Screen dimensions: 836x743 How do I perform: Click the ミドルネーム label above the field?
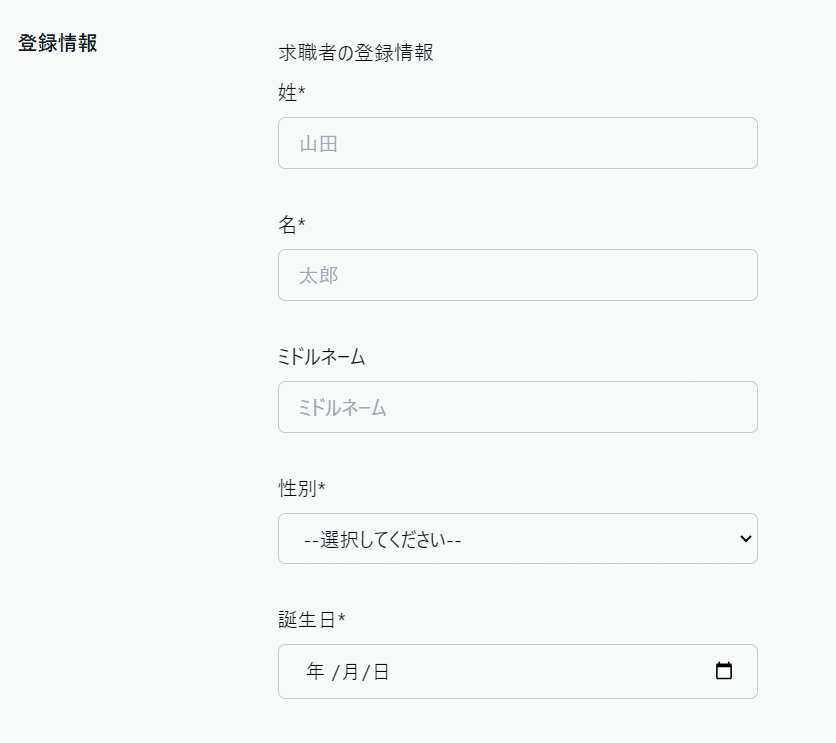point(321,357)
